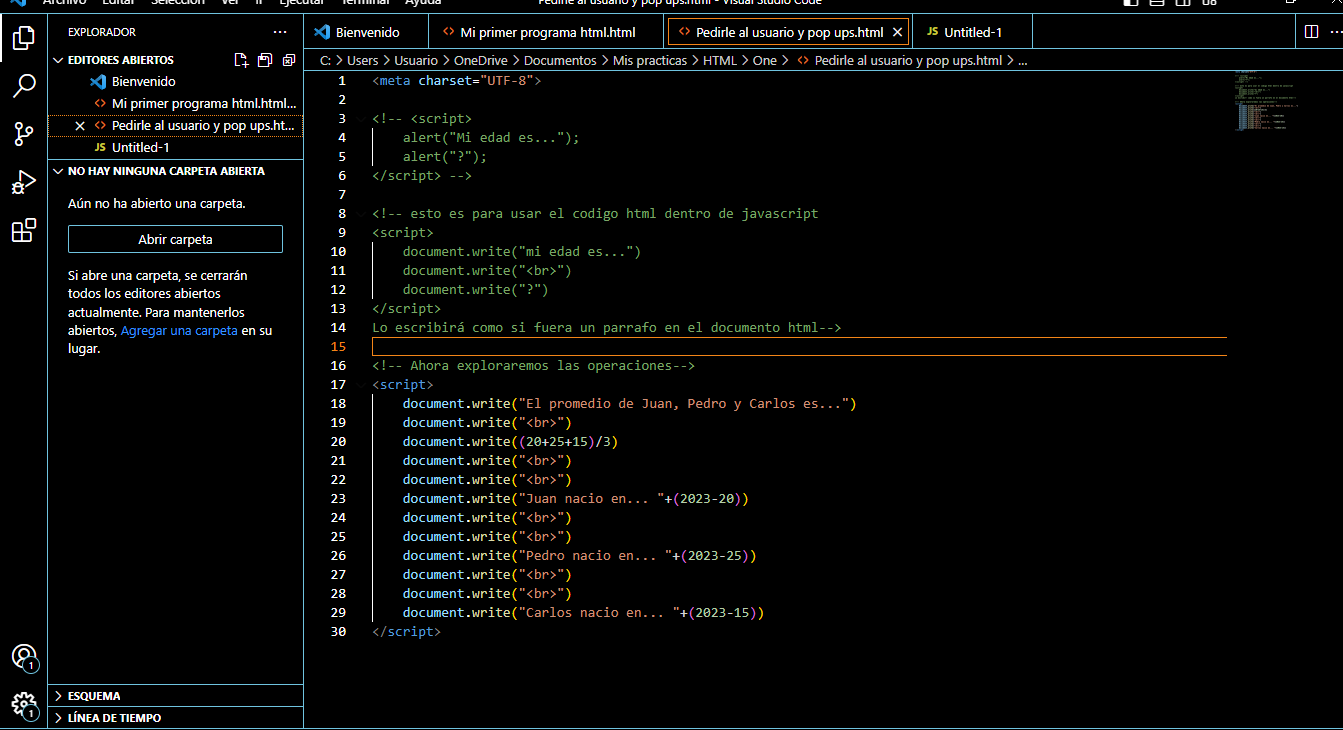This screenshot has height=730, width=1343.
Task: Switch to the Bienvenido tab
Action: (365, 32)
